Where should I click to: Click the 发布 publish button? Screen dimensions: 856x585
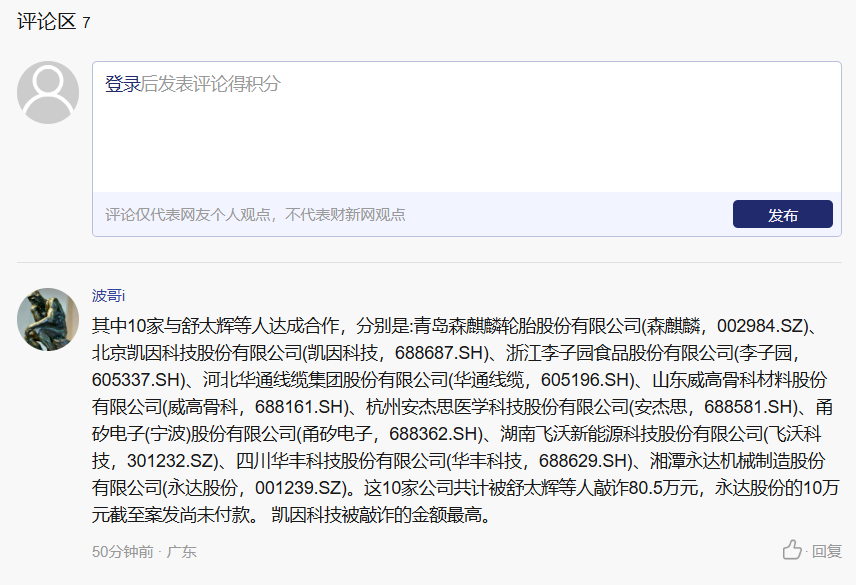click(x=782, y=215)
